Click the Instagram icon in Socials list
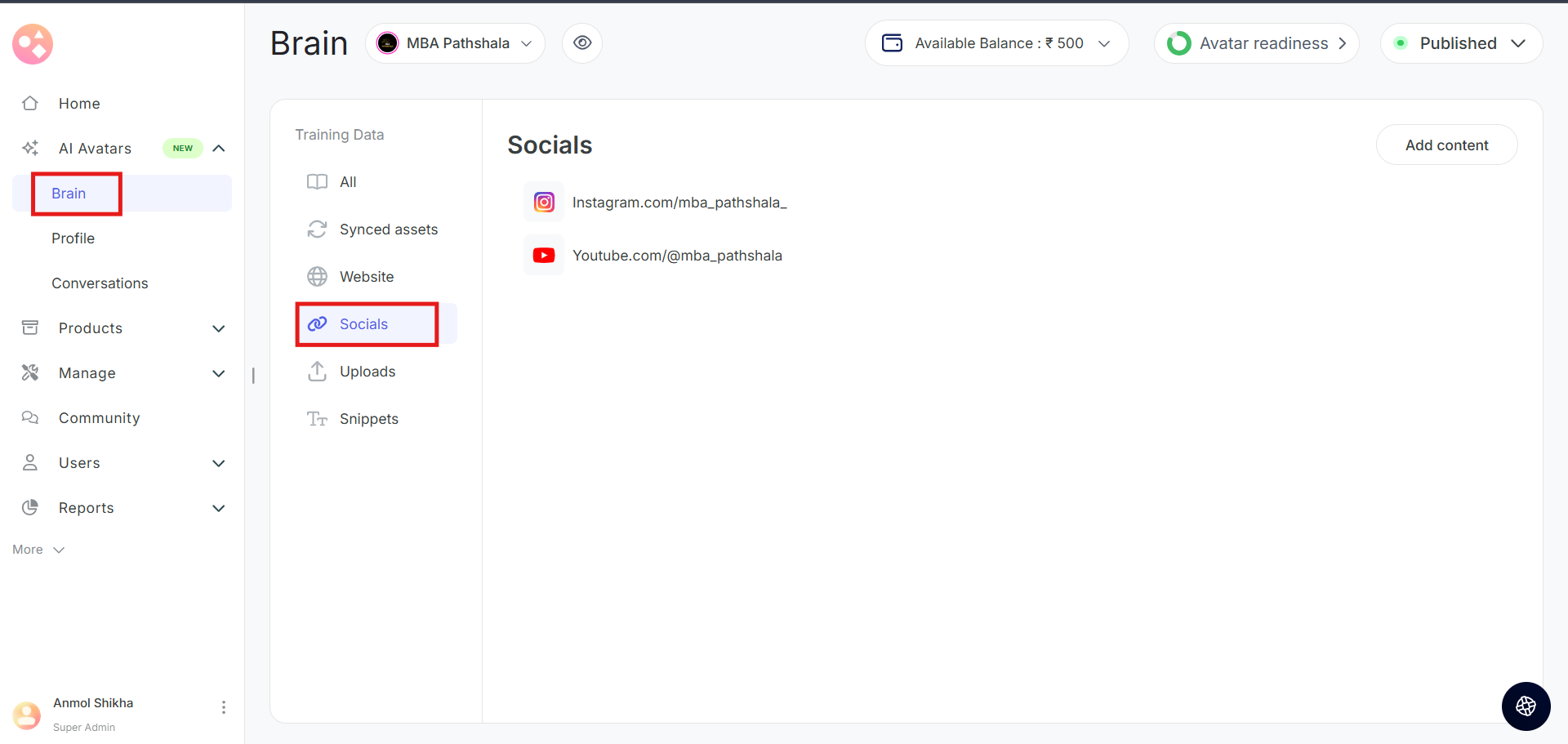Viewport: 1568px width, 744px height. tap(544, 202)
